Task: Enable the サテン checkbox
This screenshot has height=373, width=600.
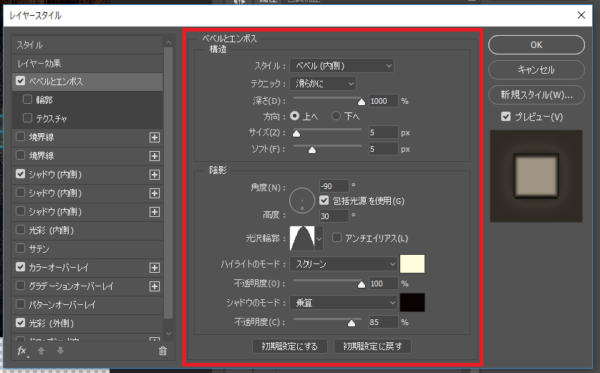Action: tap(21, 249)
